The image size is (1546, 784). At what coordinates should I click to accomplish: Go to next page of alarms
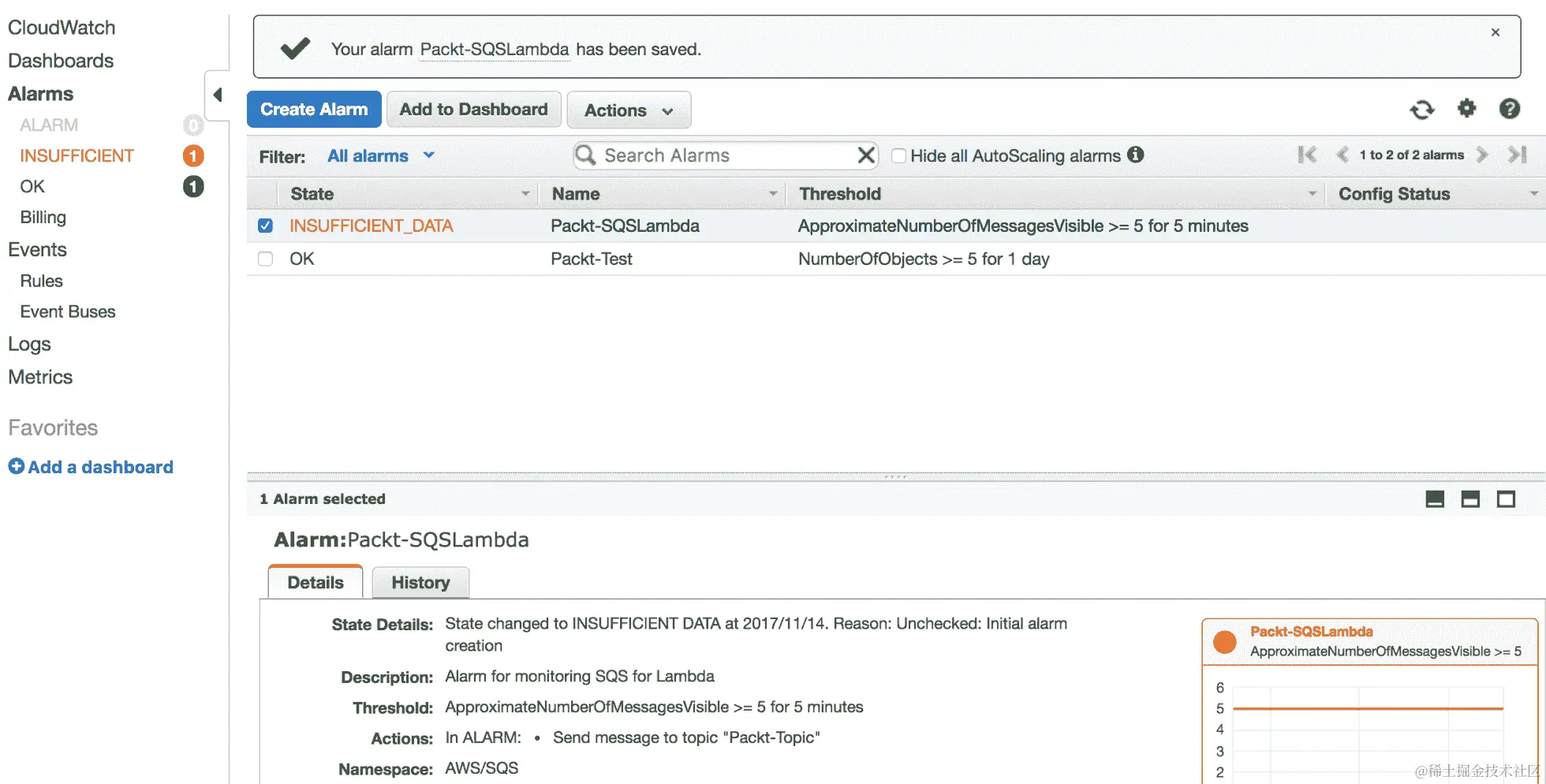[x=1482, y=155]
